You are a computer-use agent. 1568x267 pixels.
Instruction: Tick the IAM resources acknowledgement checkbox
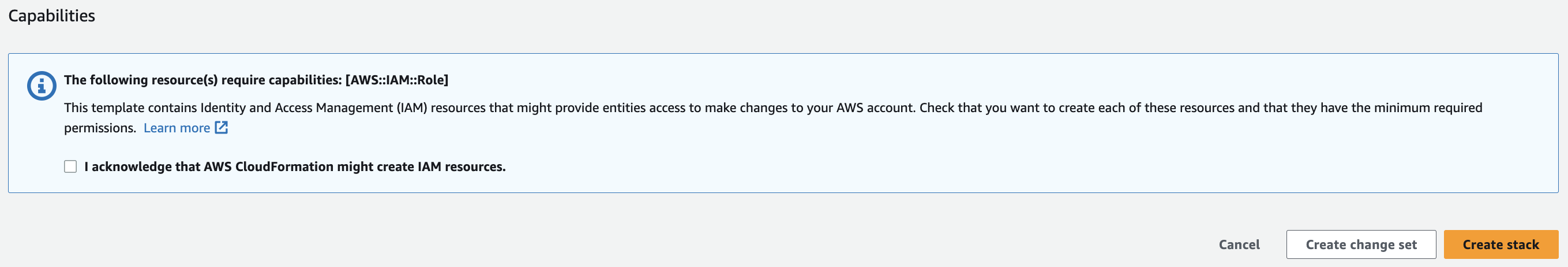click(x=70, y=166)
